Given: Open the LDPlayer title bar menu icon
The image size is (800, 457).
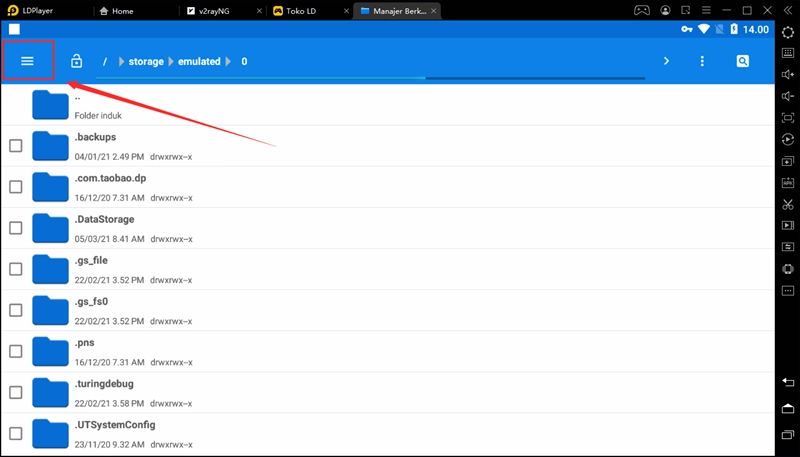Looking at the screenshot, I should point(706,10).
